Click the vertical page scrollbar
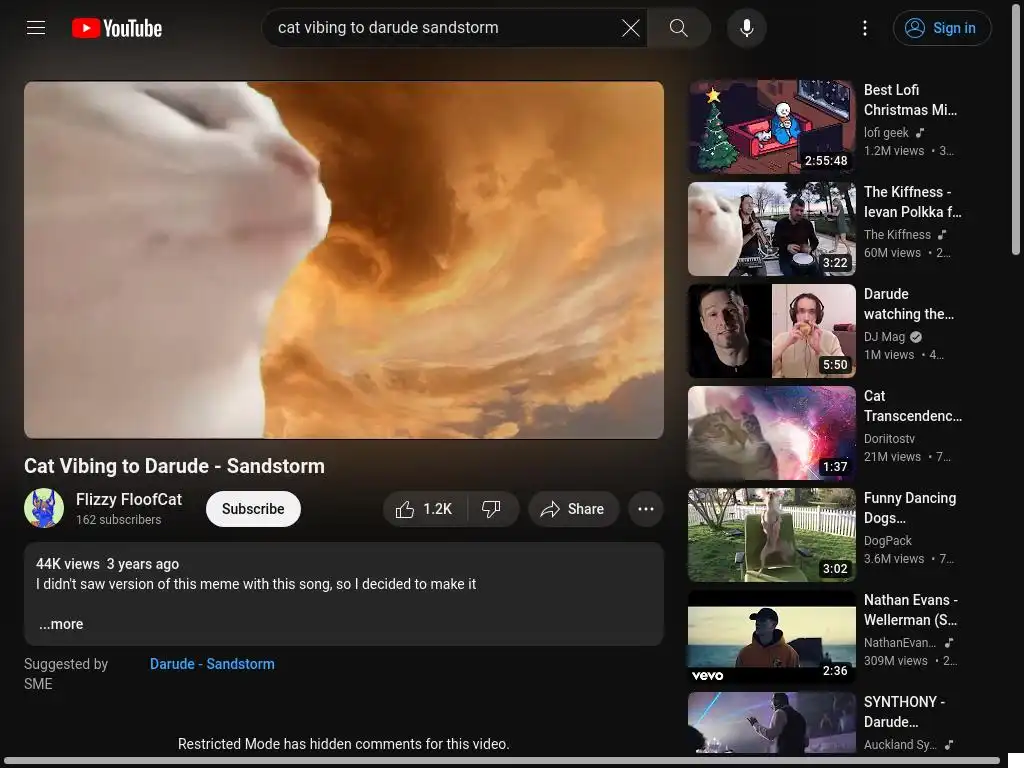 coord(1015,131)
